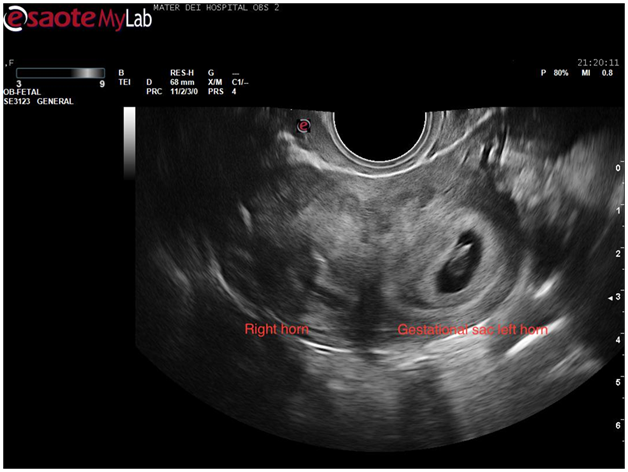This screenshot has height=472, width=628.
Task: Click the PRS 4 parameter value
Action: (x=216, y=92)
